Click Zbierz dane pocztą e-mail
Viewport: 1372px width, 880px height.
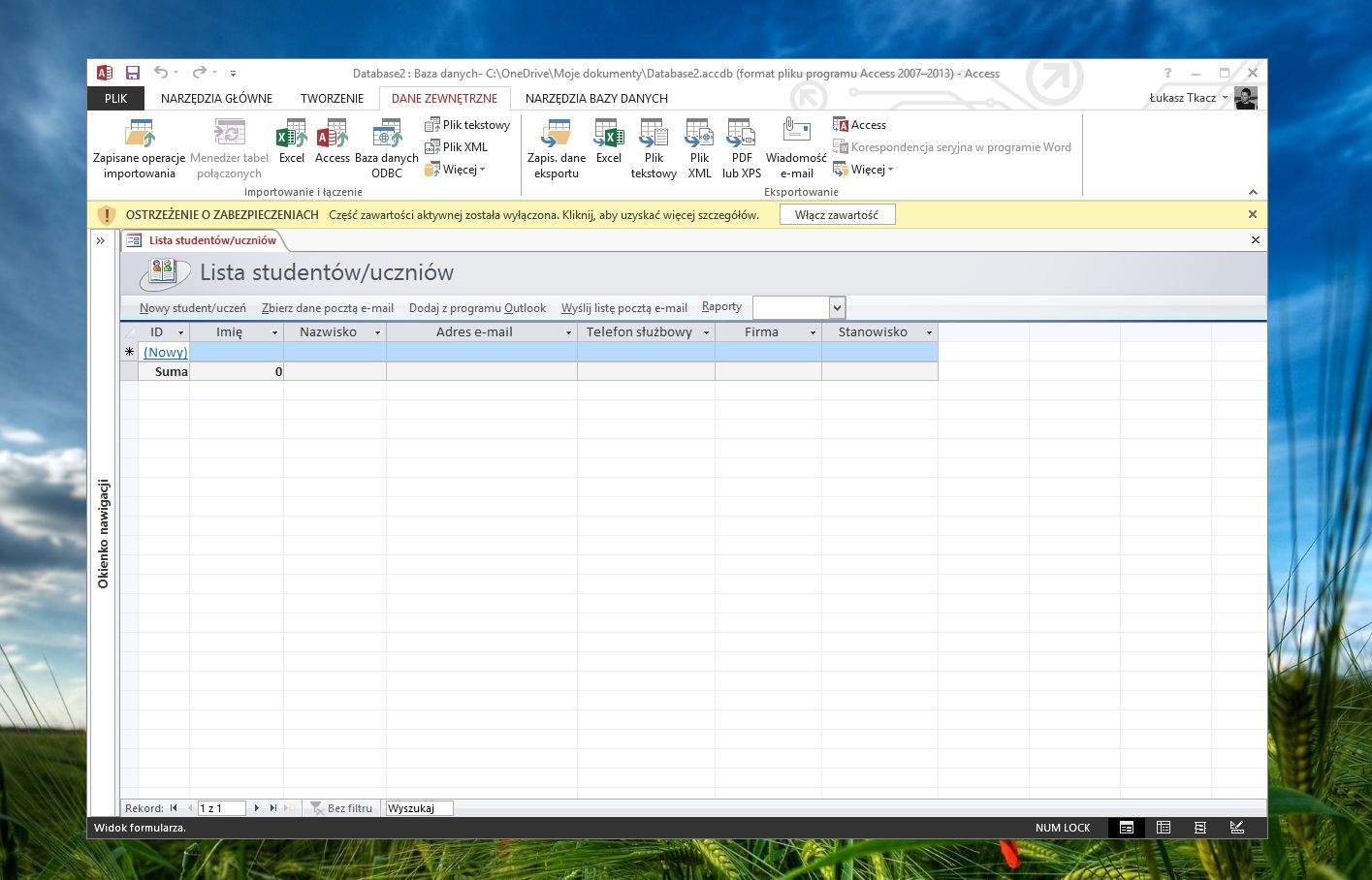point(328,308)
